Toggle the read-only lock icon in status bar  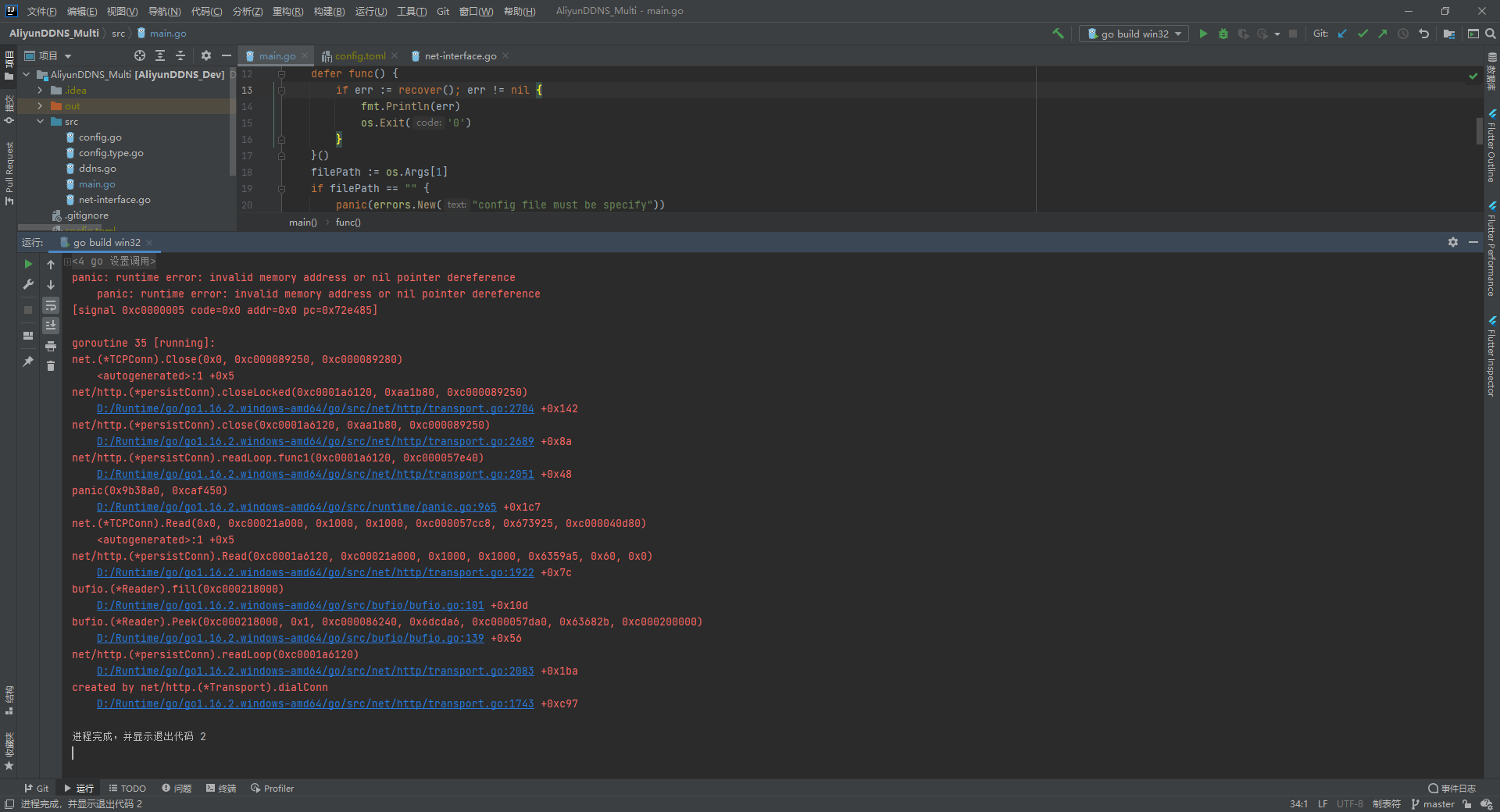(1467, 804)
